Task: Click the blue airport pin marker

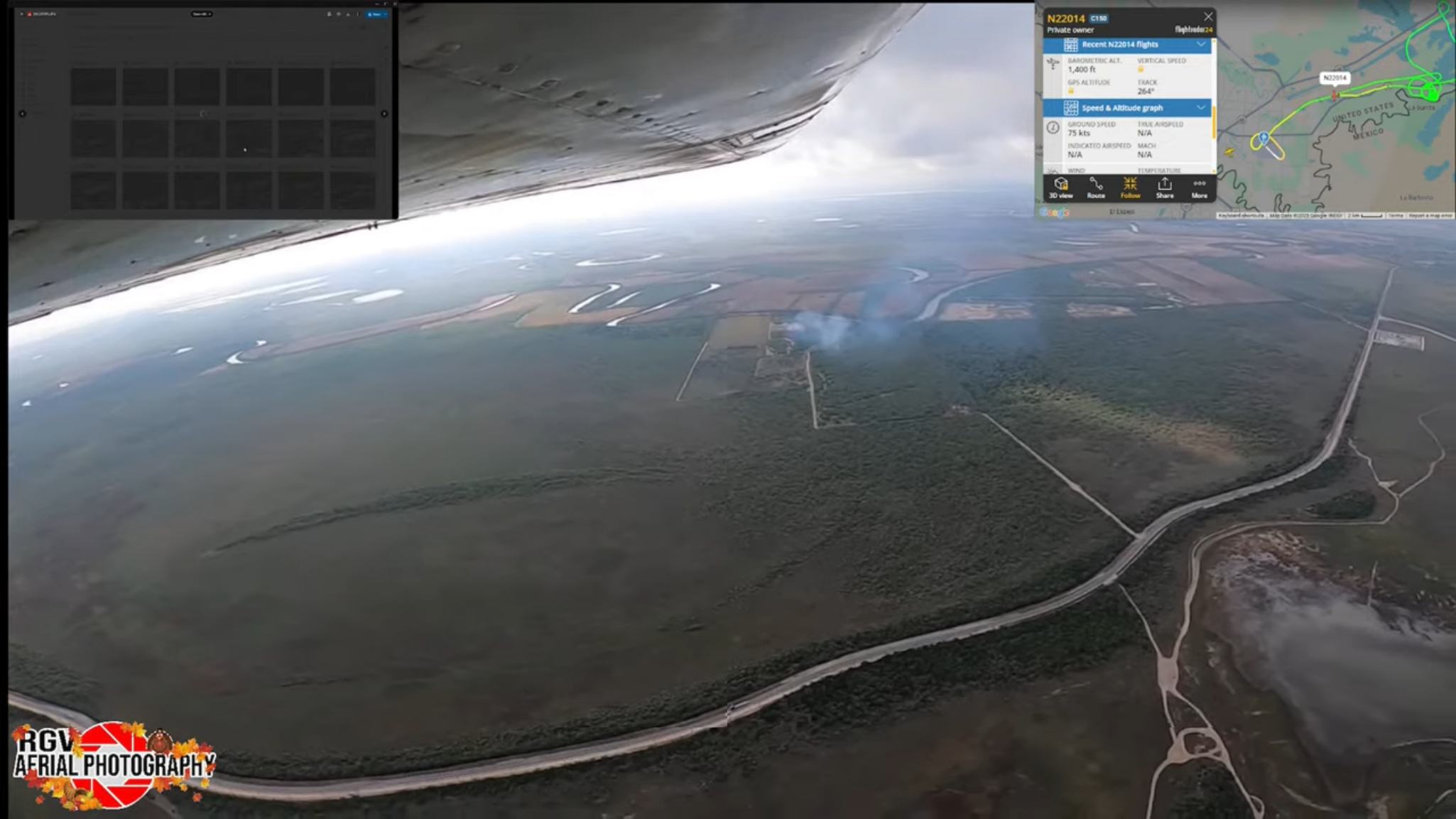Action: click(1264, 137)
